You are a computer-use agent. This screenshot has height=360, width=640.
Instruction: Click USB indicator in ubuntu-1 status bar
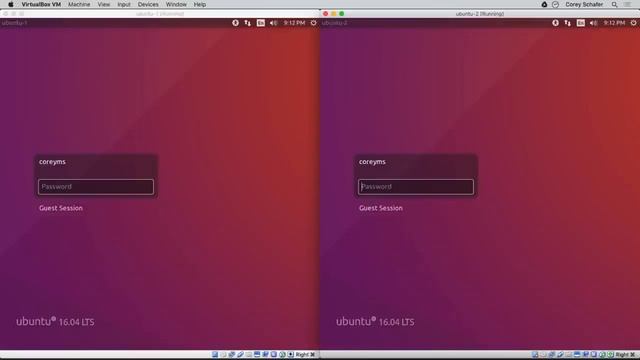(x=240, y=355)
